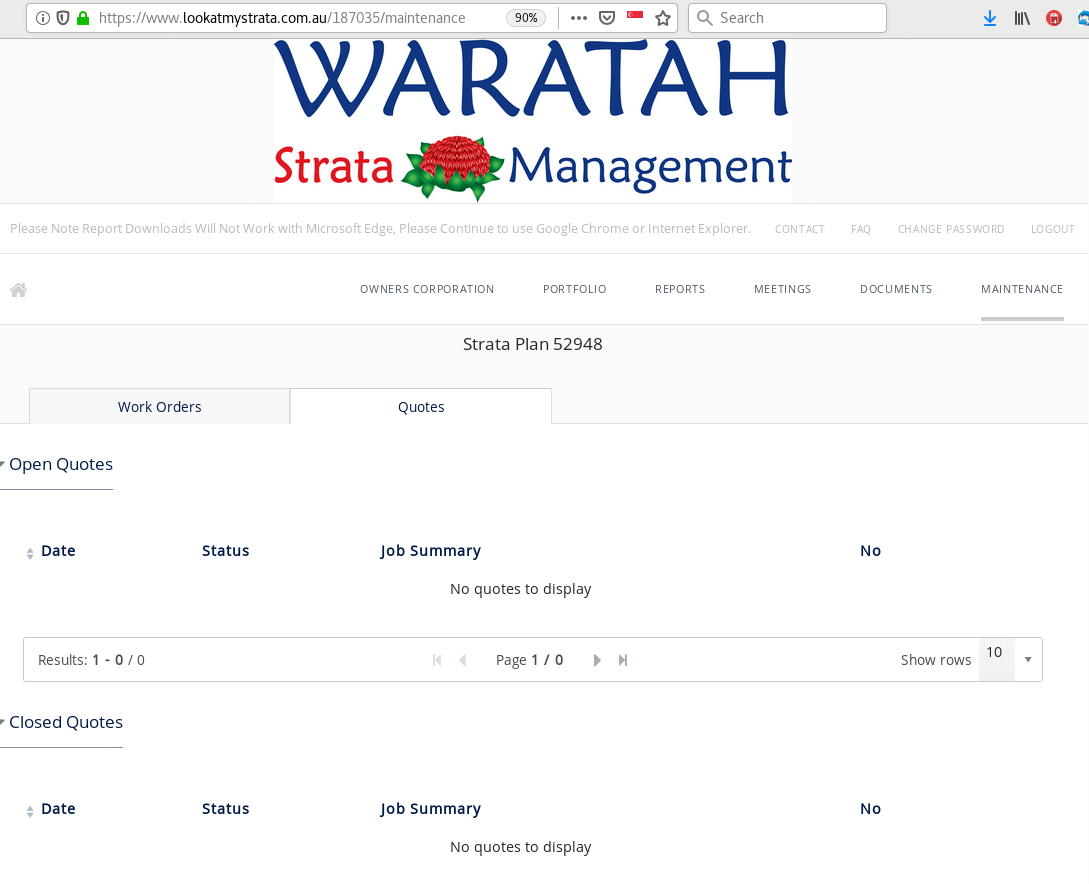
Task: Open the FAQ link
Action: click(x=861, y=229)
